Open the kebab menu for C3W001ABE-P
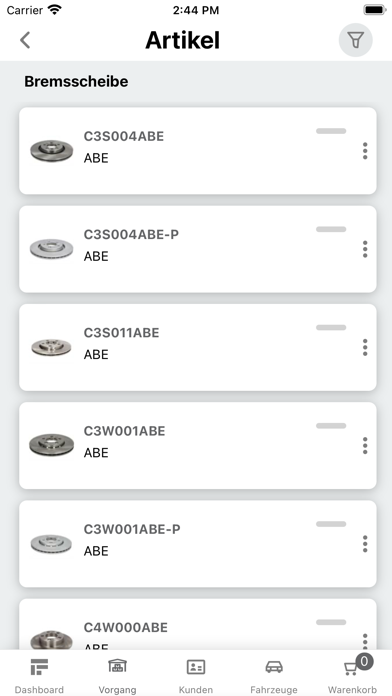392x696 pixels. (365, 544)
